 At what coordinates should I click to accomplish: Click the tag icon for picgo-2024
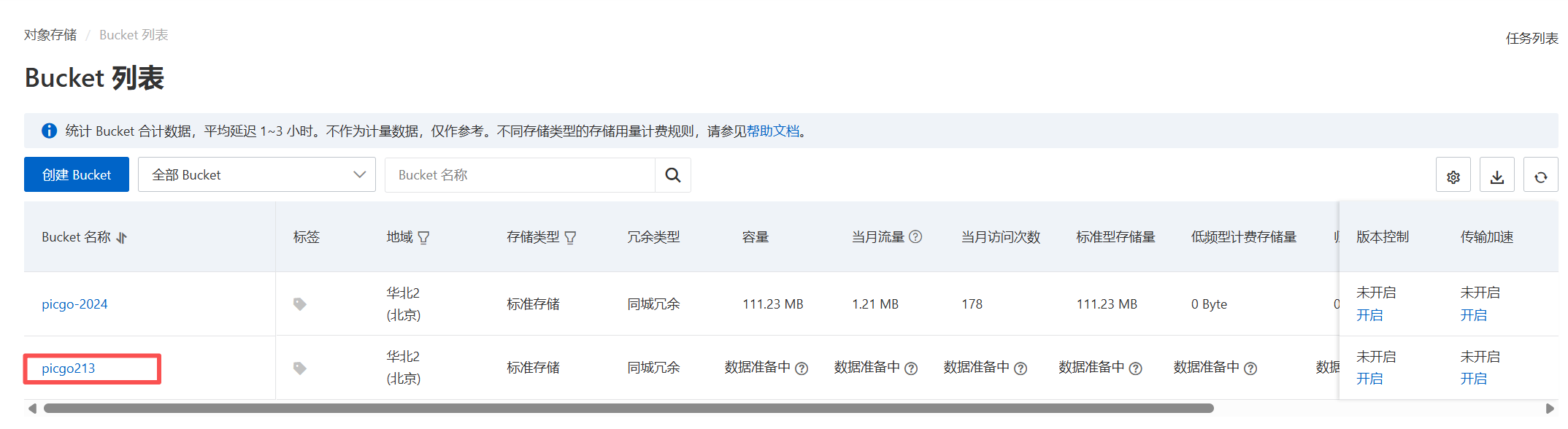pyautogui.click(x=299, y=304)
